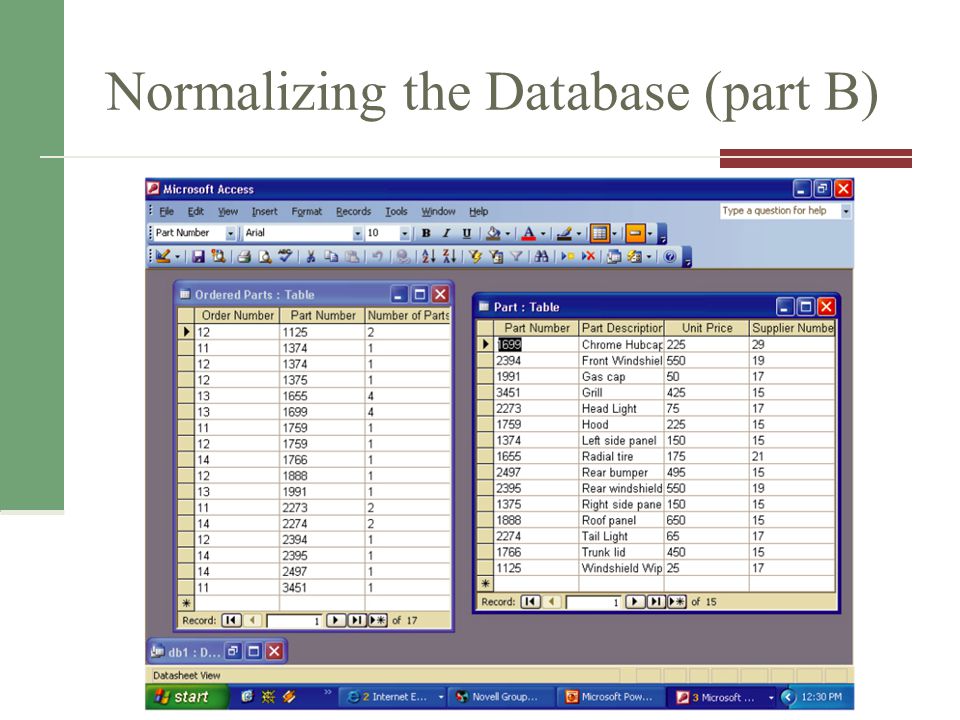Select the Chrome Hubcap description cell

point(622,345)
